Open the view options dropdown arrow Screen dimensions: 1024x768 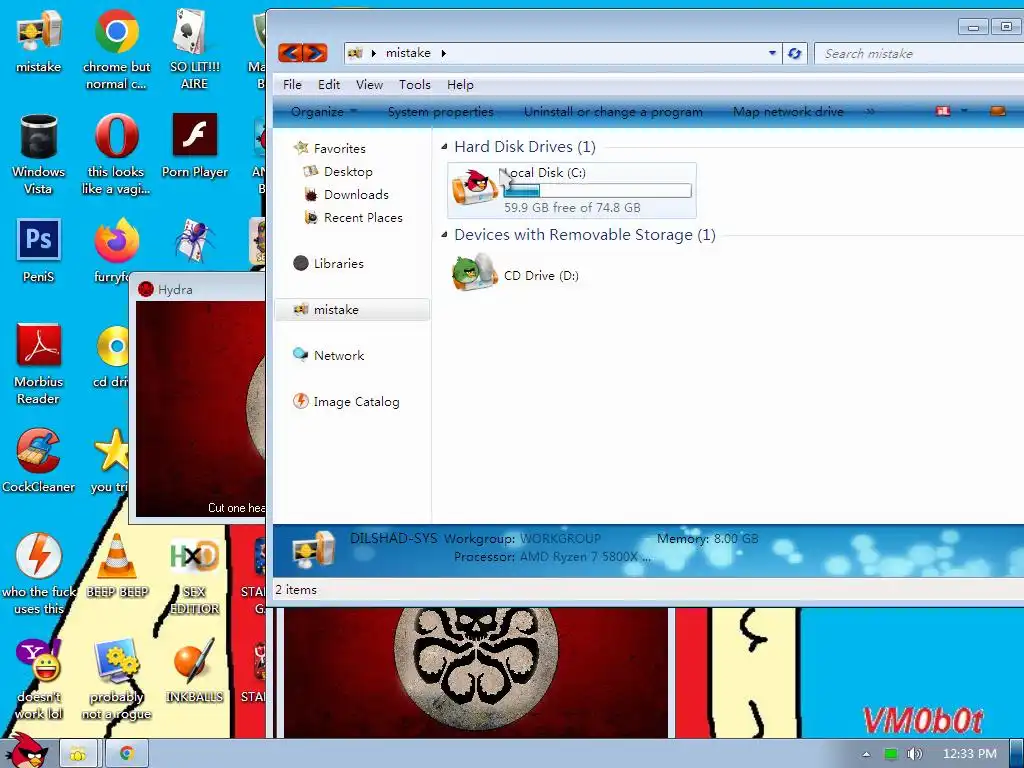click(964, 111)
